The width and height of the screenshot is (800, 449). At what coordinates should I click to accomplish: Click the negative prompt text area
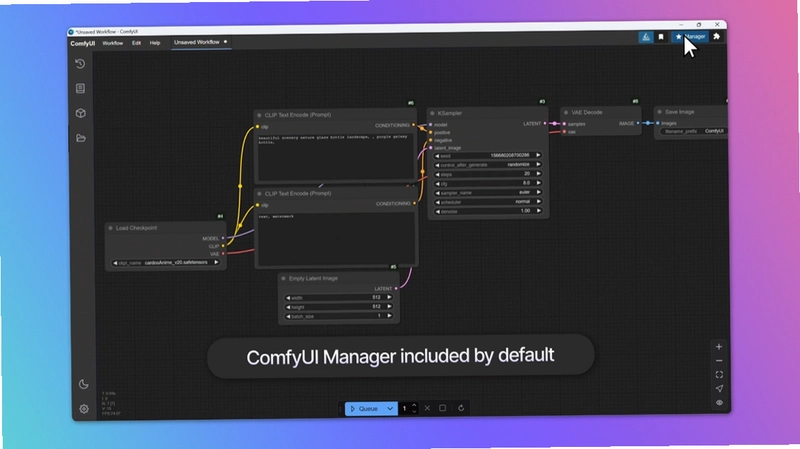336,239
